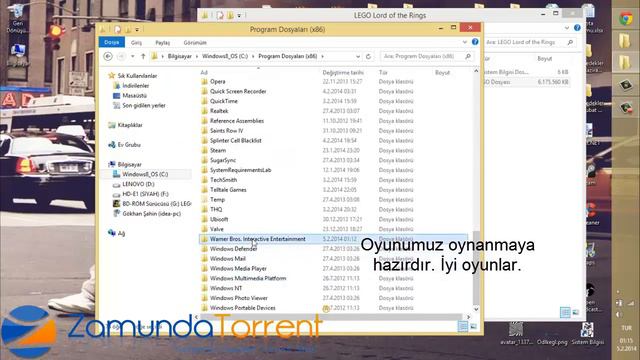Select the Windows NT folder icon
Screen dimensions: 640x360
click(204, 288)
